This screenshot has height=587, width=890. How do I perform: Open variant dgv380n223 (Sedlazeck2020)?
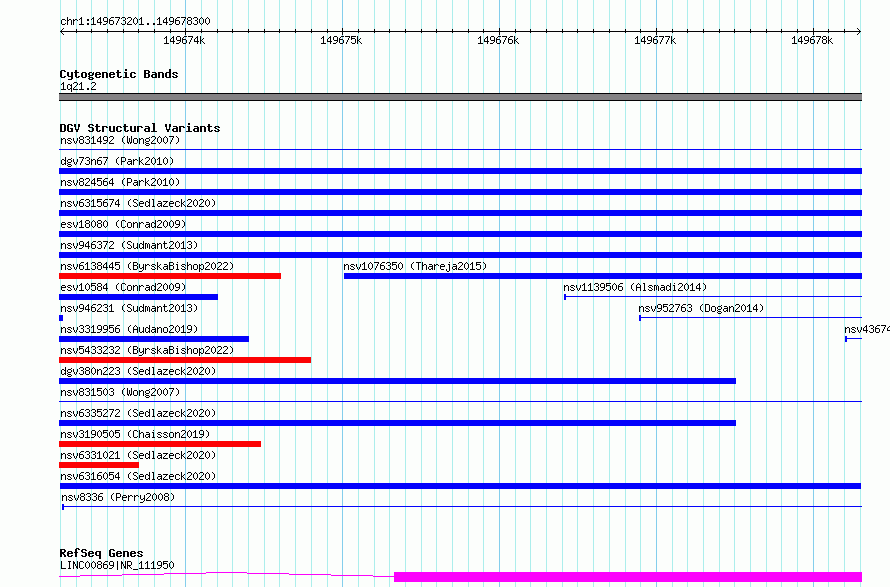[x=138, y=371]
